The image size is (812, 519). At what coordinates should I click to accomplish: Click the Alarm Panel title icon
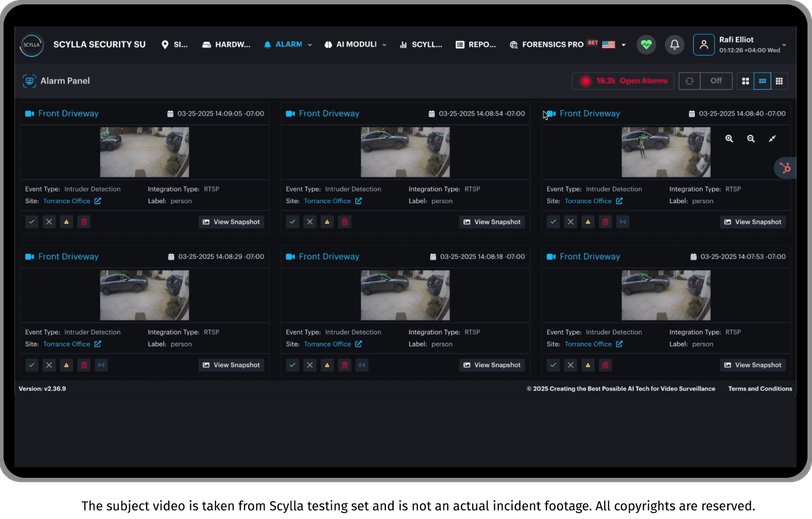pos(29,81)
